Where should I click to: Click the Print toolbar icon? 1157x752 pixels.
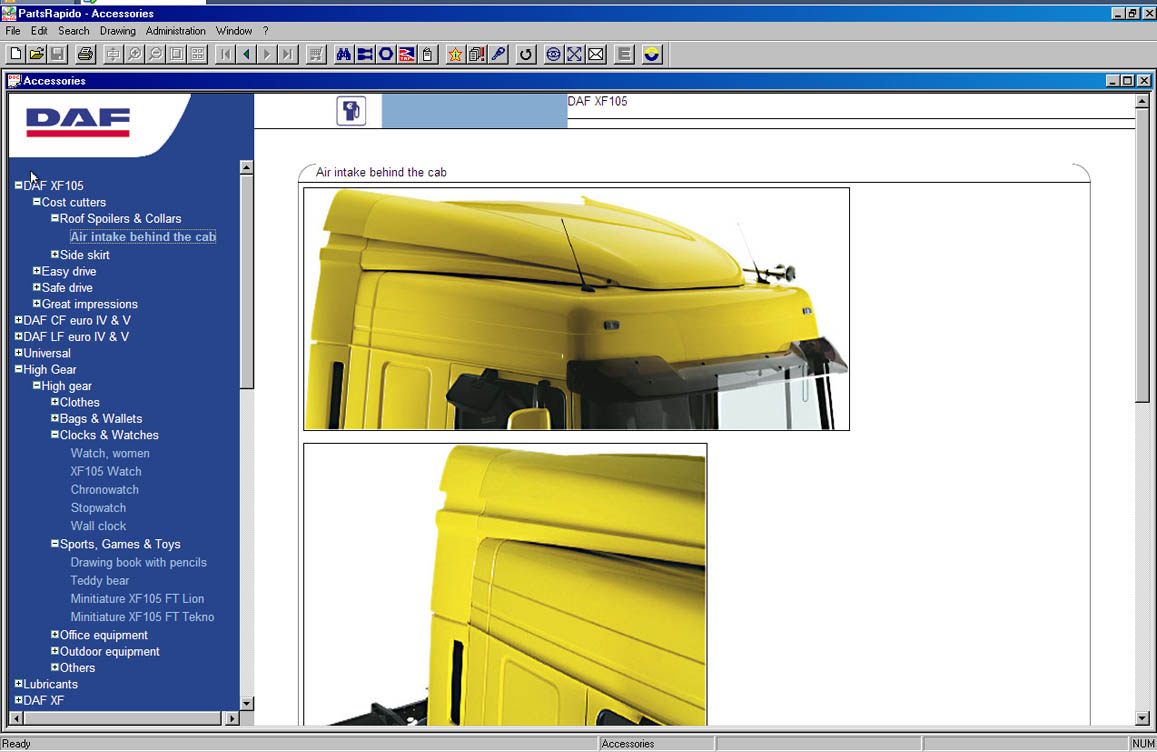coord(85,54)
